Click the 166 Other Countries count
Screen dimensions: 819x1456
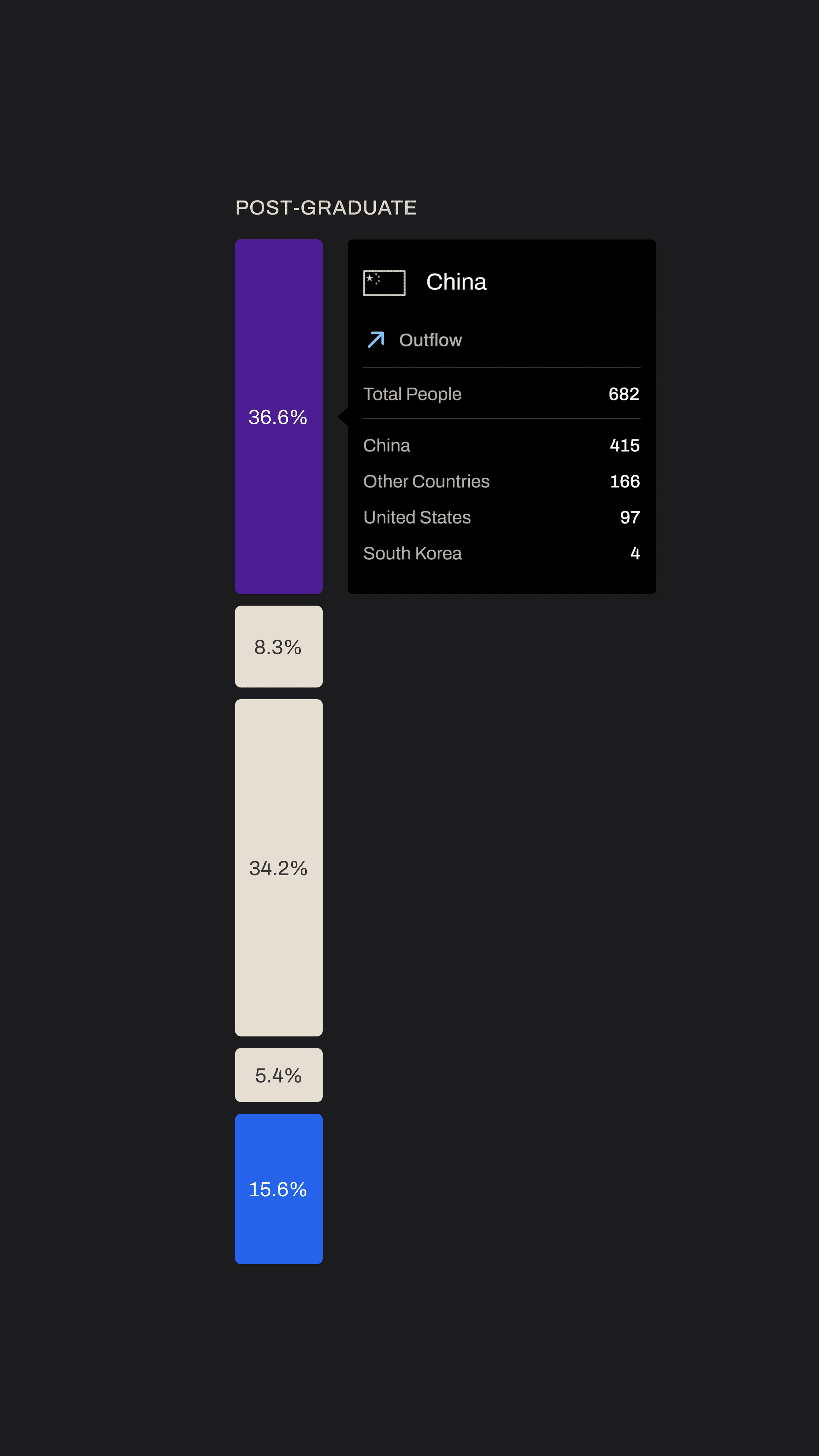pos(624,481)
